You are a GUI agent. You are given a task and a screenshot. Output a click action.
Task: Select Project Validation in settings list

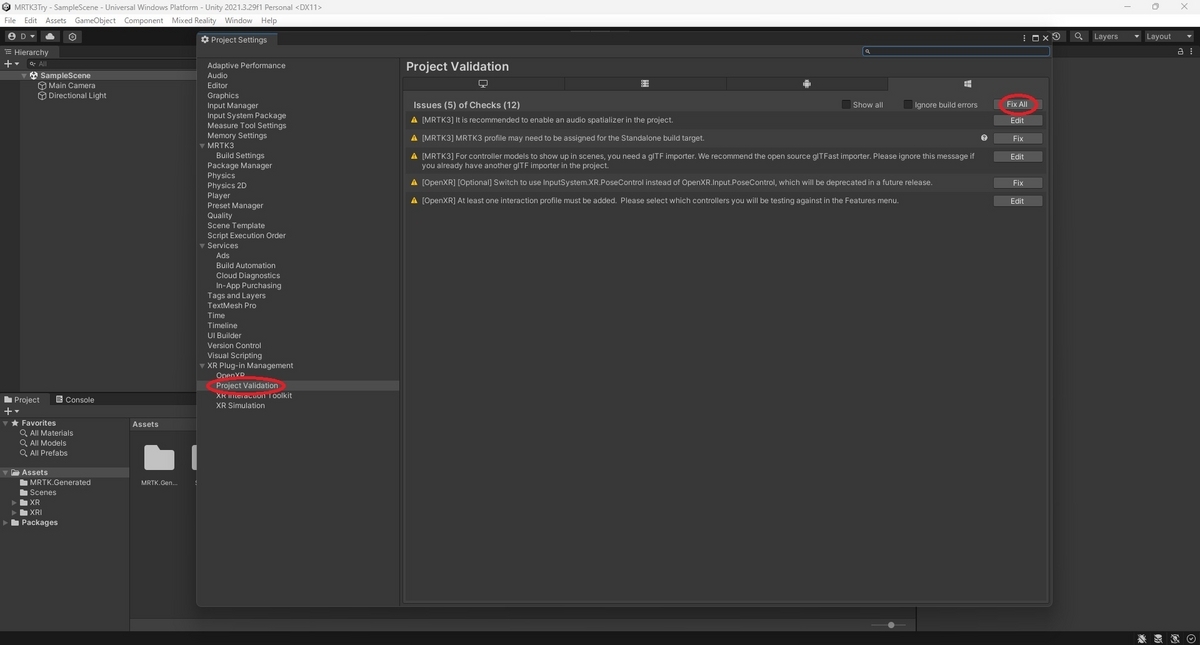(x=247, y=386)
